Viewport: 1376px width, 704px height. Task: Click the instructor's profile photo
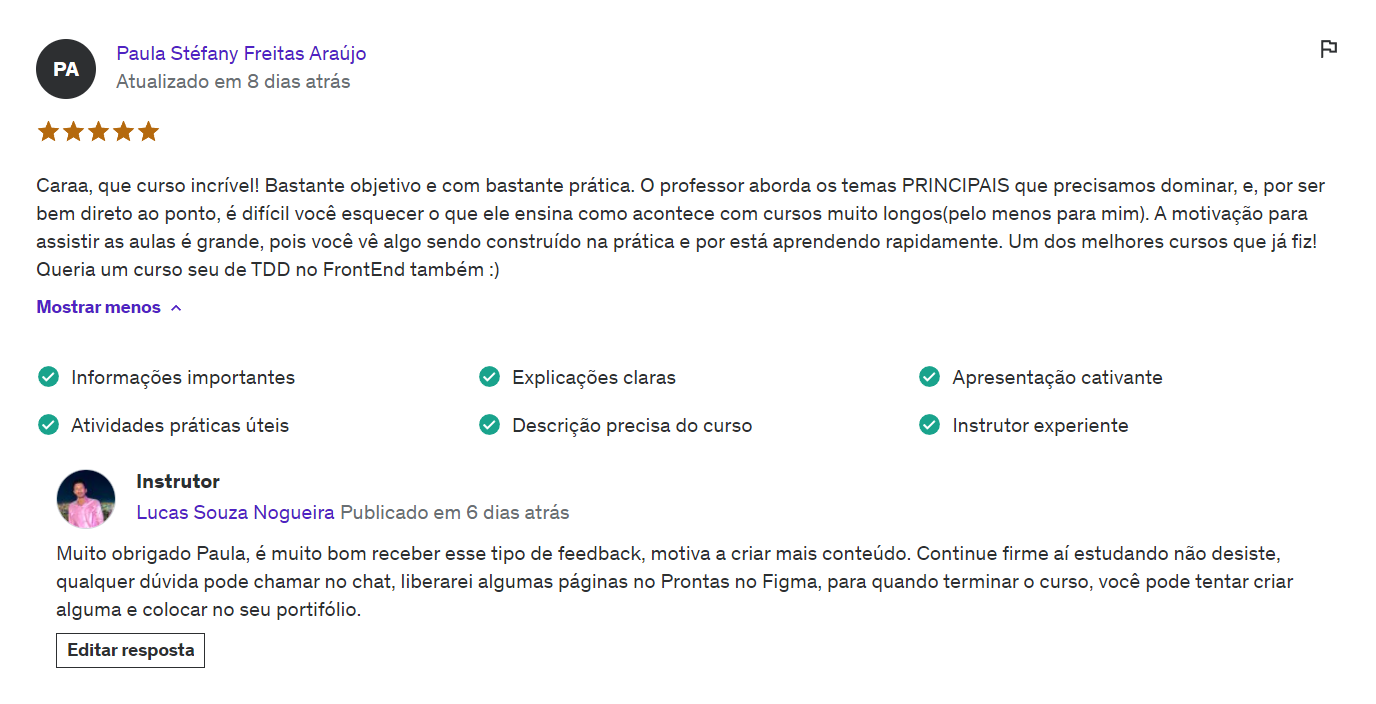86,499
